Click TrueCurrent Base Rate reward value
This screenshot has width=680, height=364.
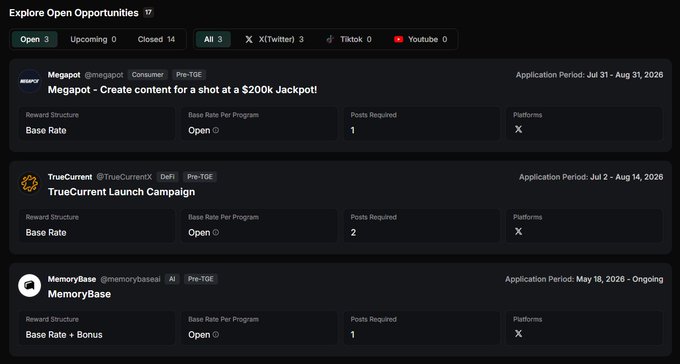(x=46, y=233)
